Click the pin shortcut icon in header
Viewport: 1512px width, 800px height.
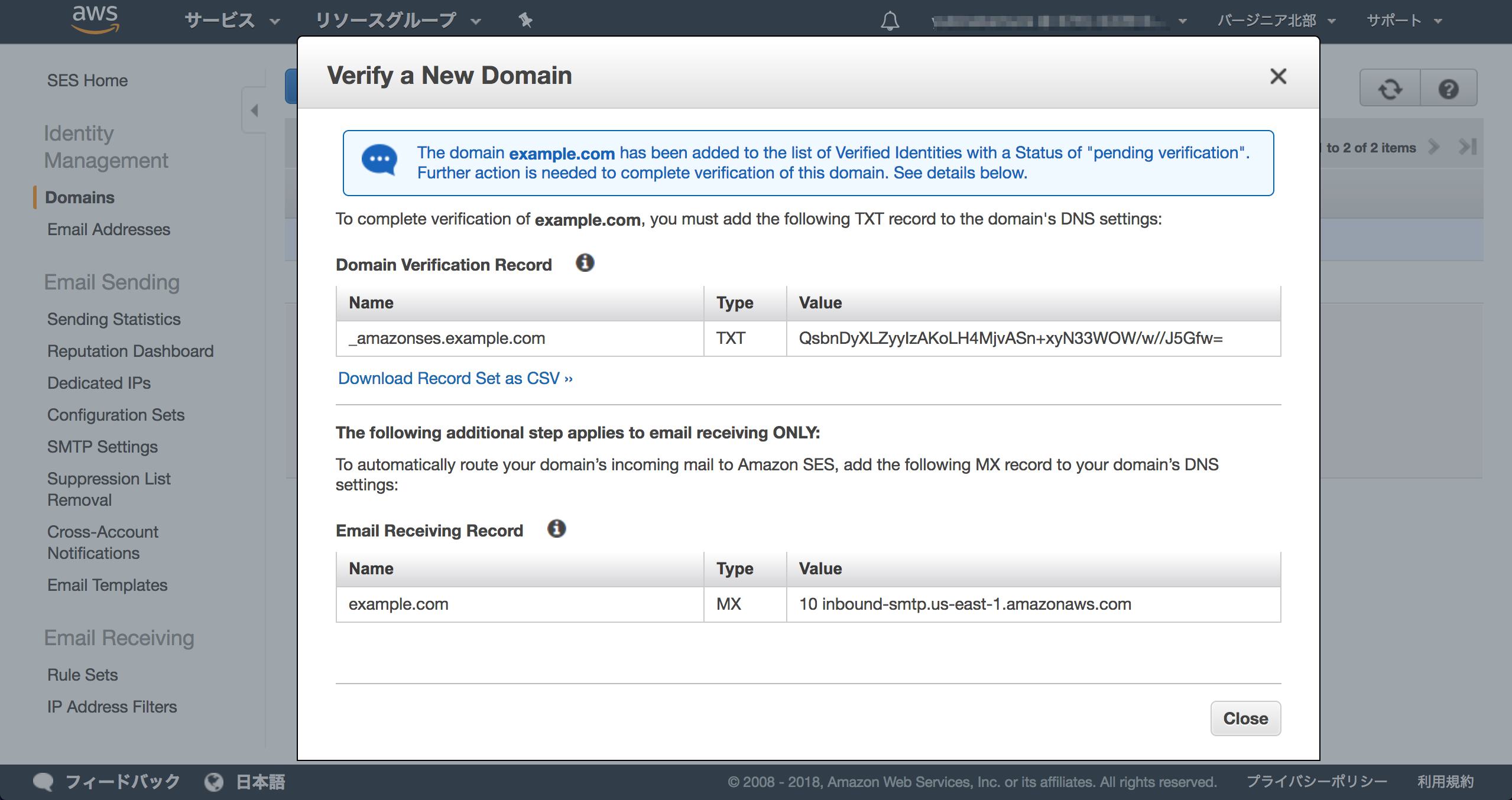(525, 21)
